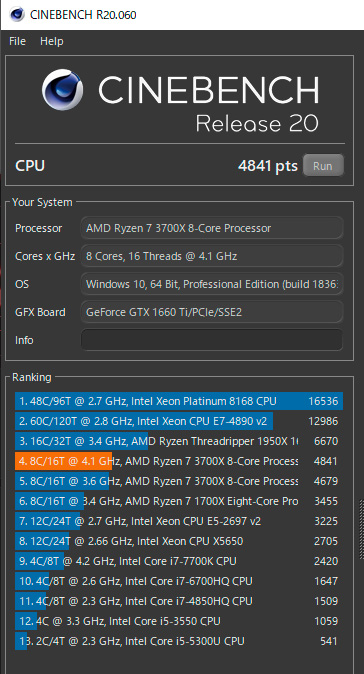Click the Processor name field
This screenshot has width=364, height=674.
(x=212, y=228)
